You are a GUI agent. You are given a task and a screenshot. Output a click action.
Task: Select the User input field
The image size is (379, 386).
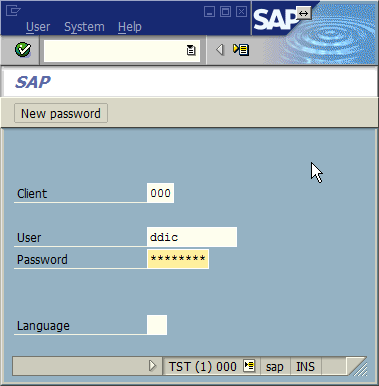click(192, 237)
